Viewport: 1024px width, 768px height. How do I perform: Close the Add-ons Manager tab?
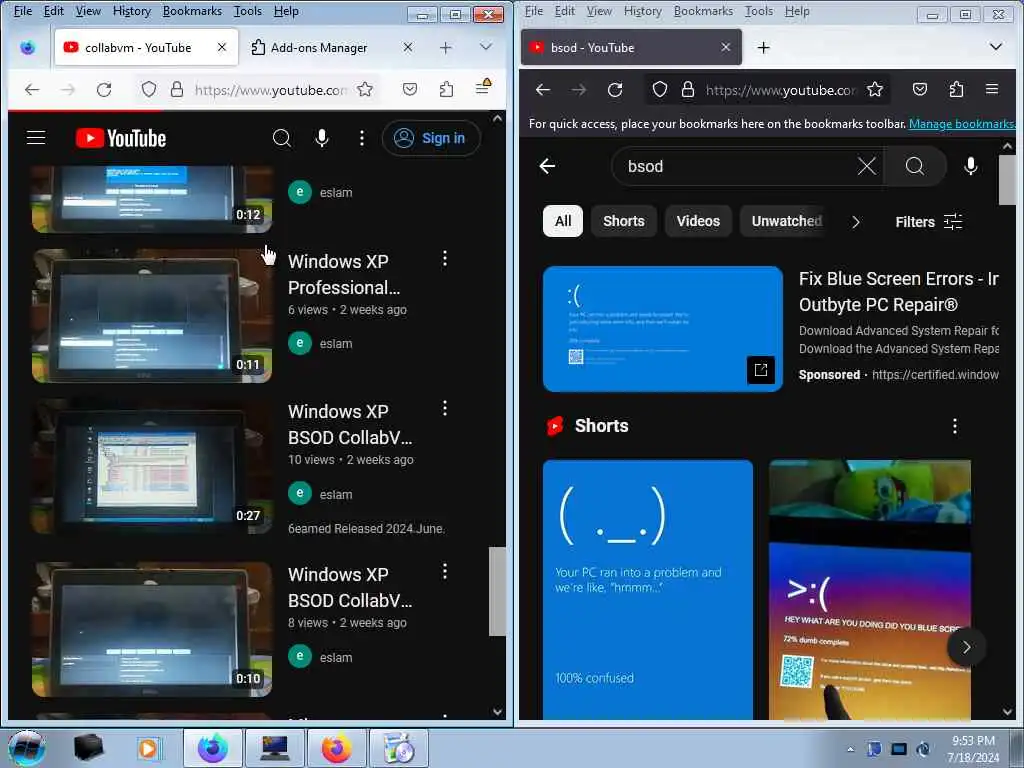tap(408, 47)
